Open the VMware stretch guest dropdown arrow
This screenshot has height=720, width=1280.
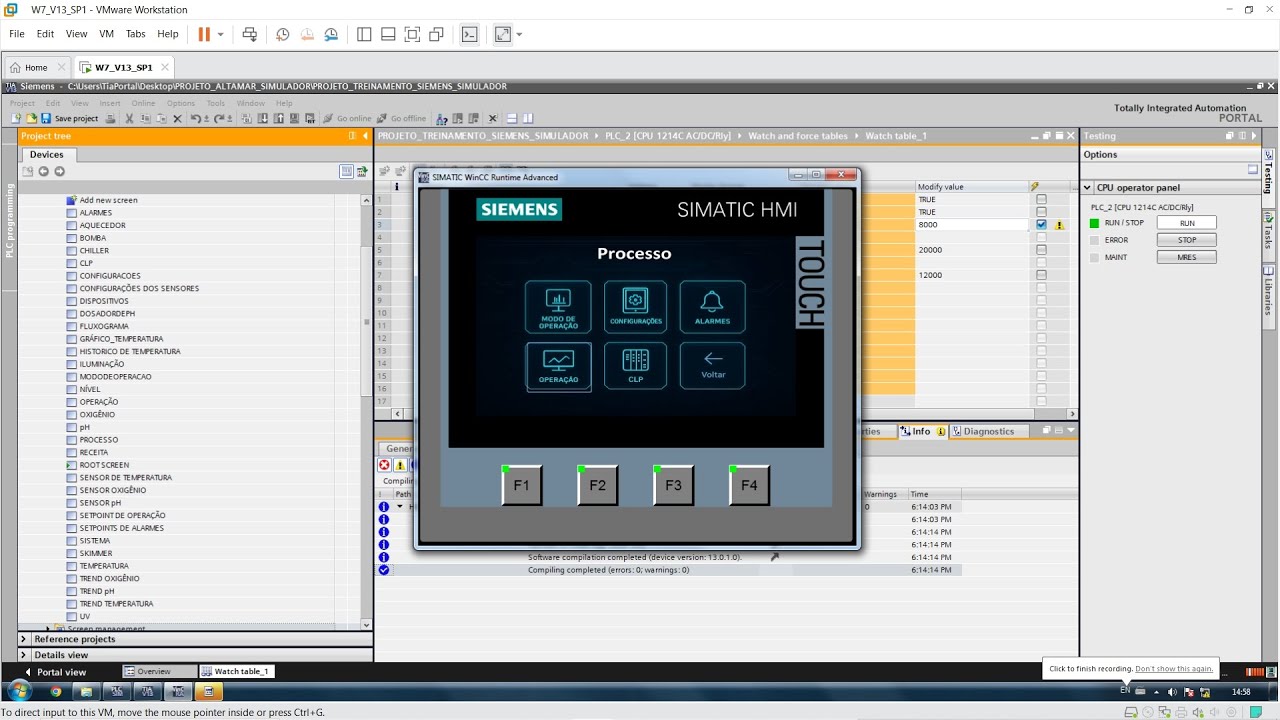(x=519, y=34)
